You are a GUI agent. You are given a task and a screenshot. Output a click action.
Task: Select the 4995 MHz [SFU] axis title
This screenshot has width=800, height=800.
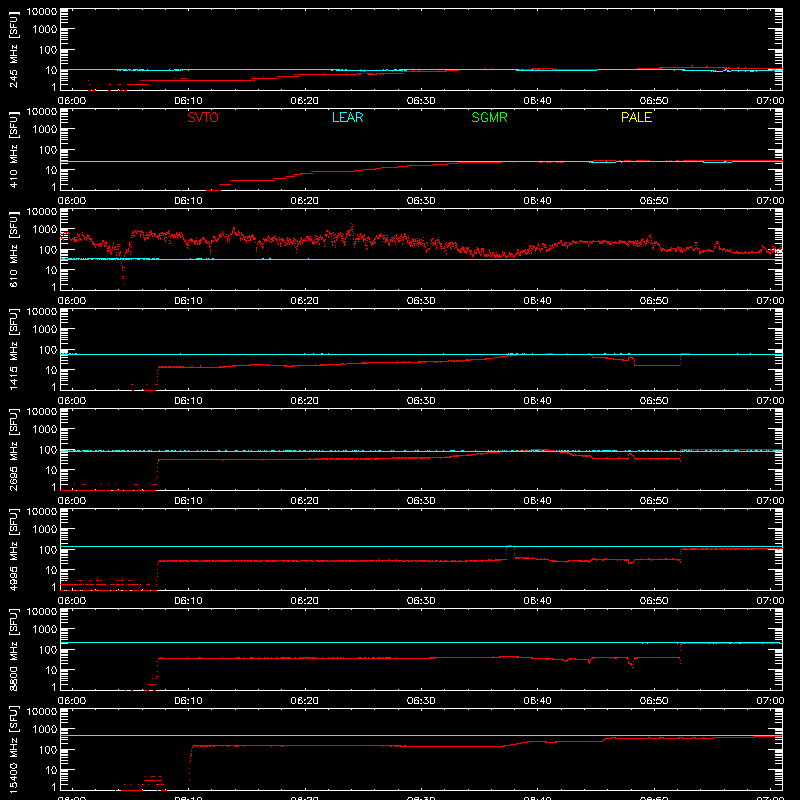pos(14,550)
